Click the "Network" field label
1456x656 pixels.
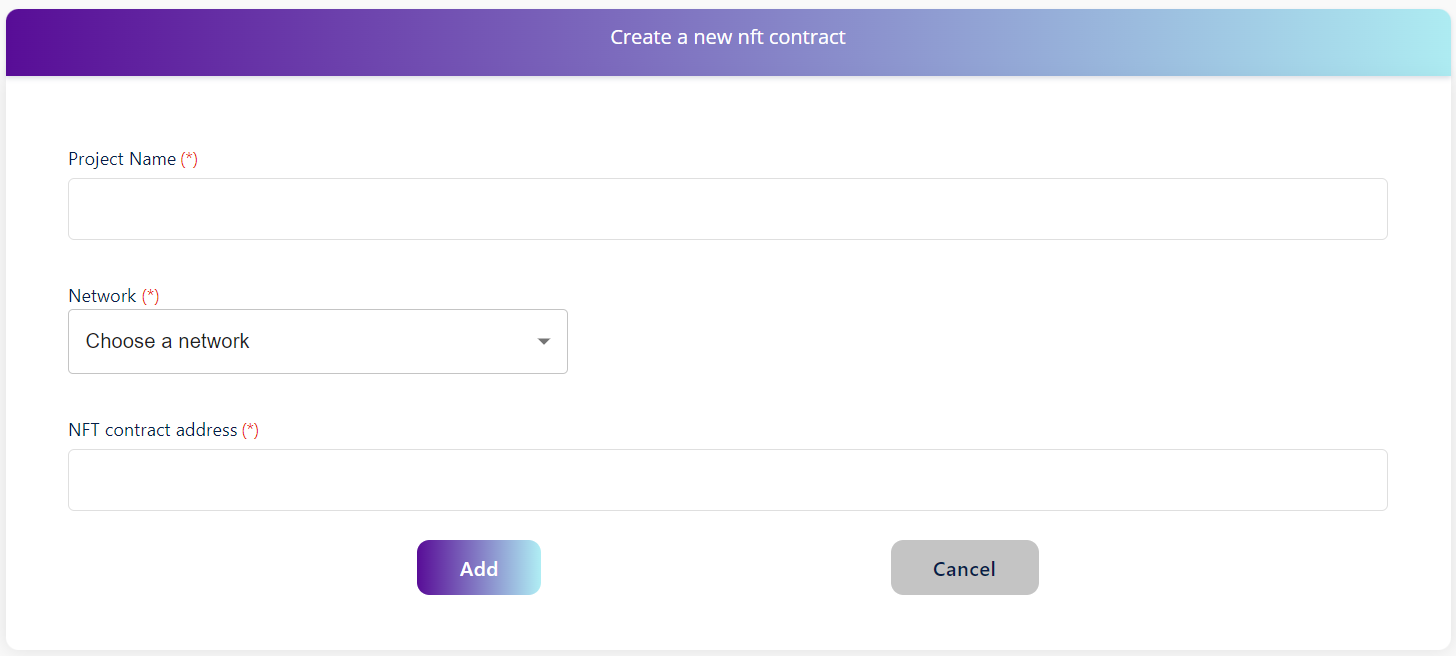pyautogui.click(x=102, y=296)
